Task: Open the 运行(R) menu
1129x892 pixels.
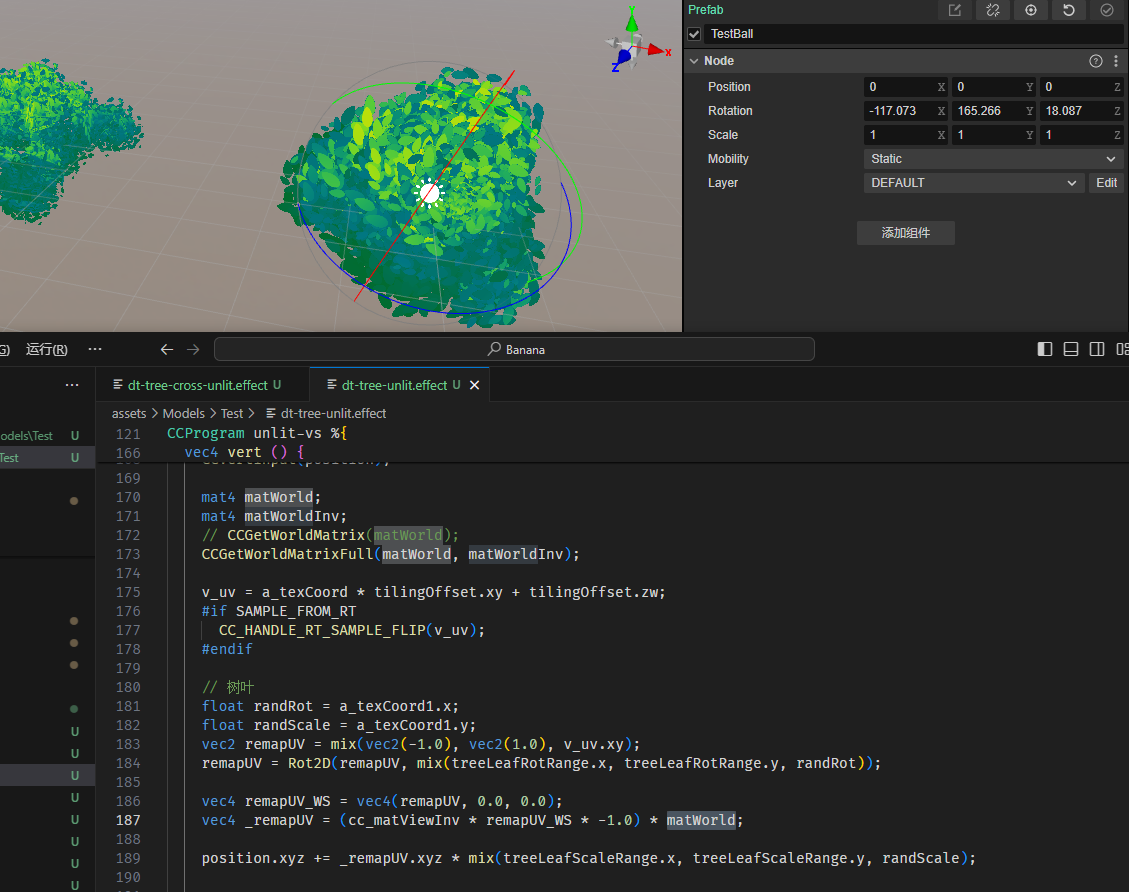Action: click(47, 349)
